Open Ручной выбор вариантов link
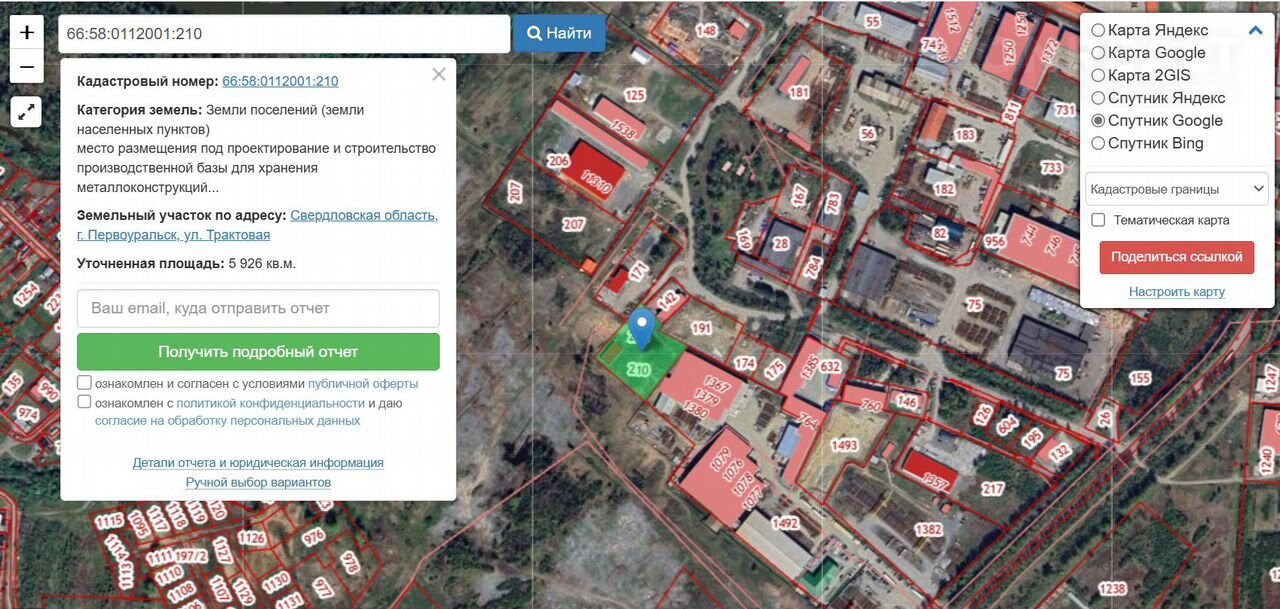The image size is (1280, 609). click(258, 482)
